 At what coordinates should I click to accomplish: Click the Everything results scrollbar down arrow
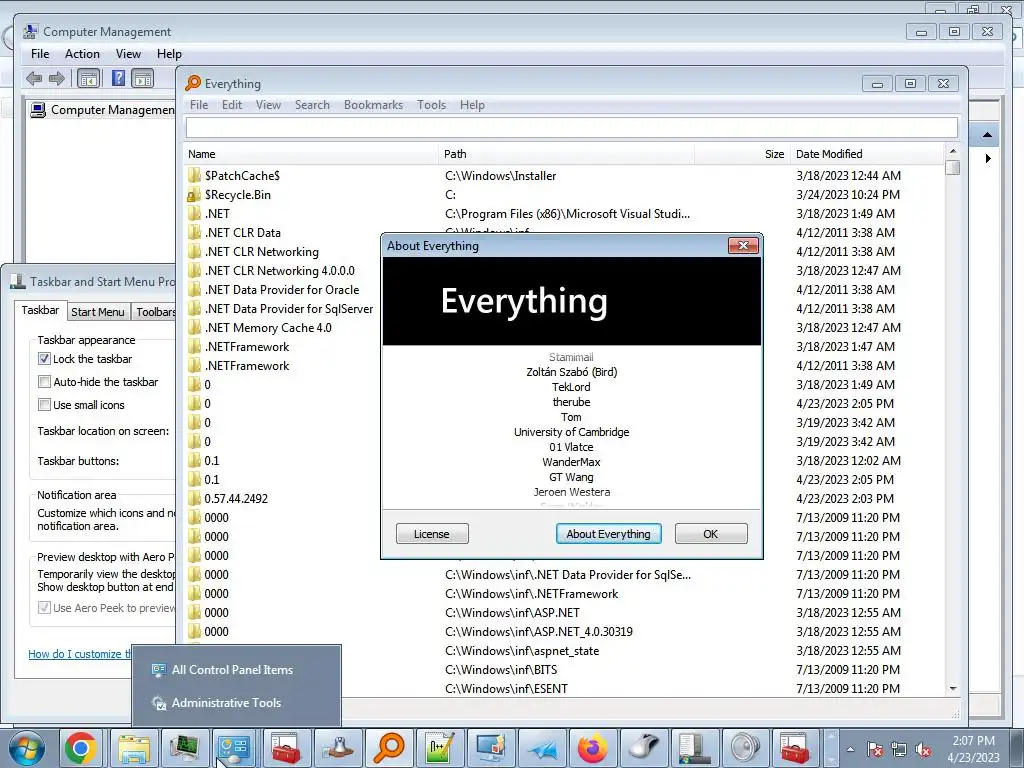coord(953,688)
